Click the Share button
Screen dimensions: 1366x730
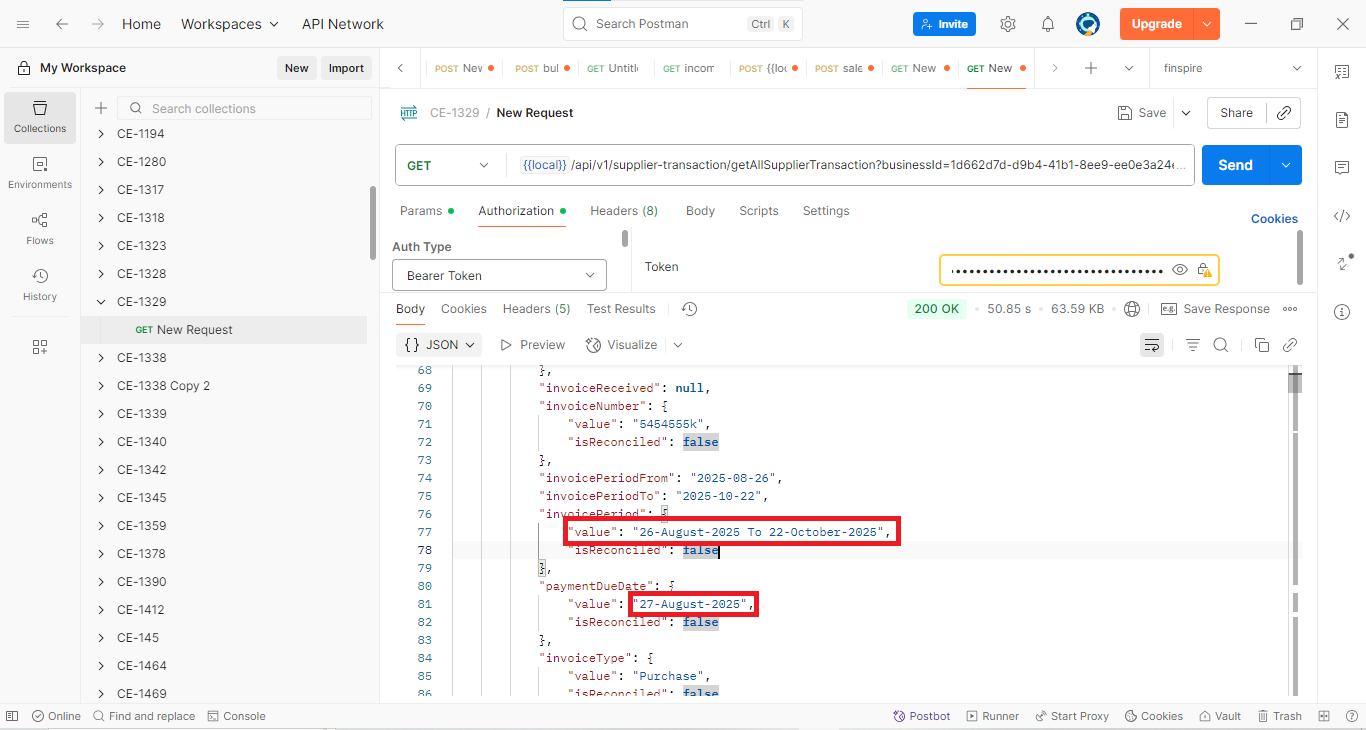click(1236, 113)
